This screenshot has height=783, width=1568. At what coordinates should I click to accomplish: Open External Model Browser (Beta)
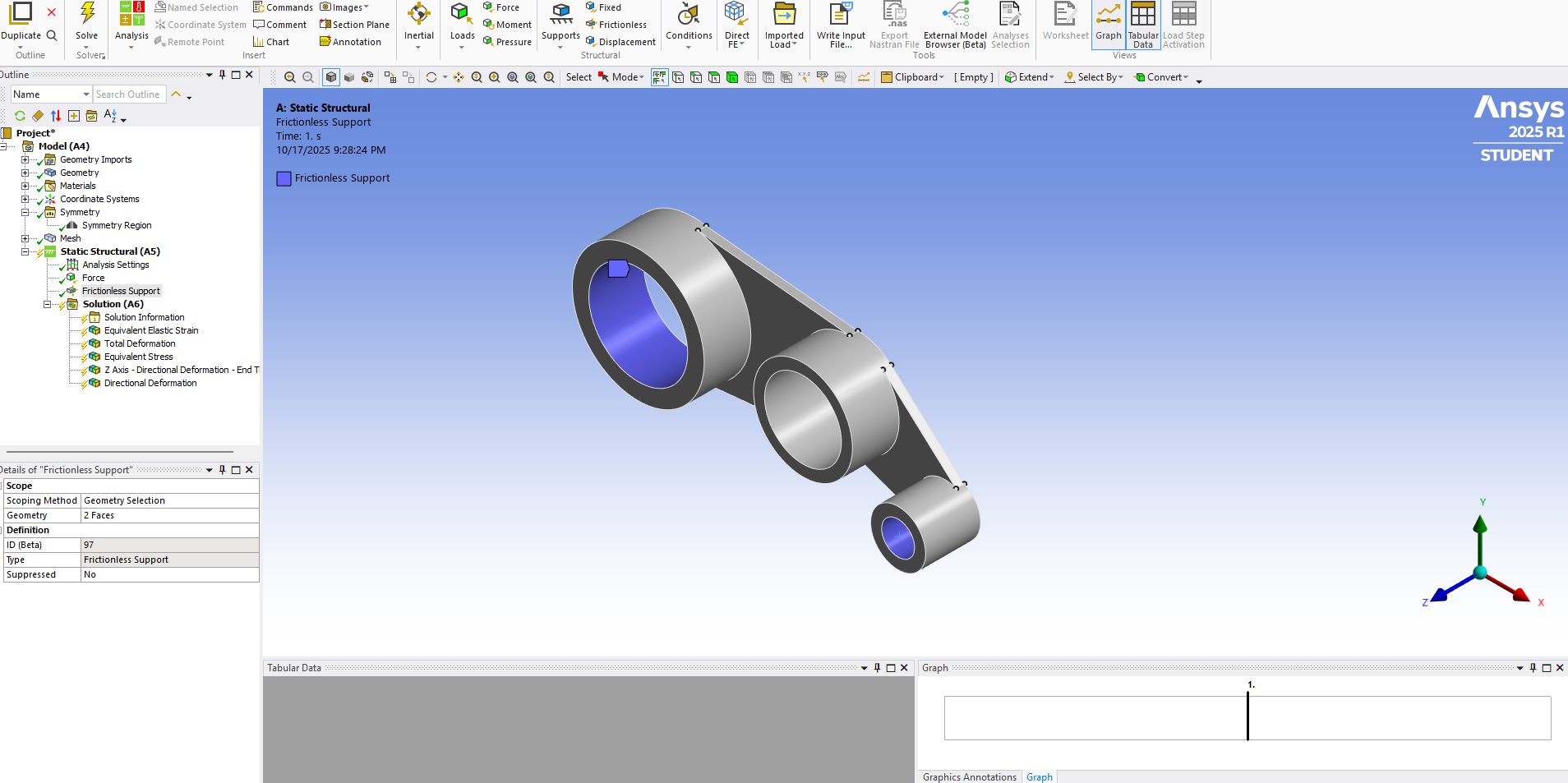(955, 25)
